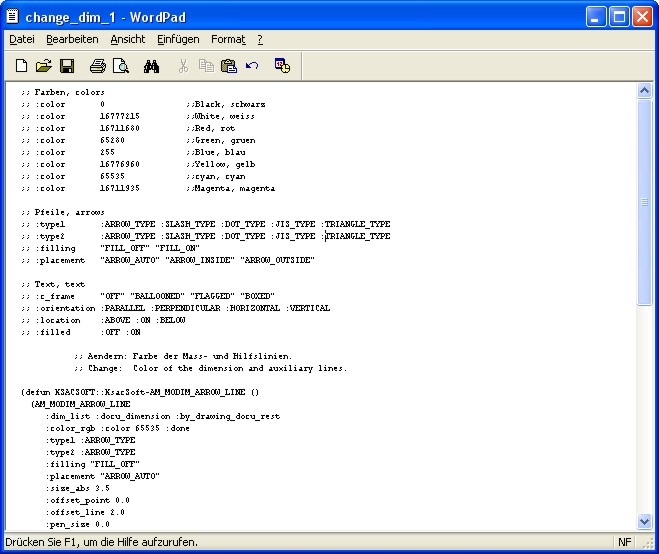Open Print Preview from the toolbar
The image size is (659, 554).
[120, 66]
